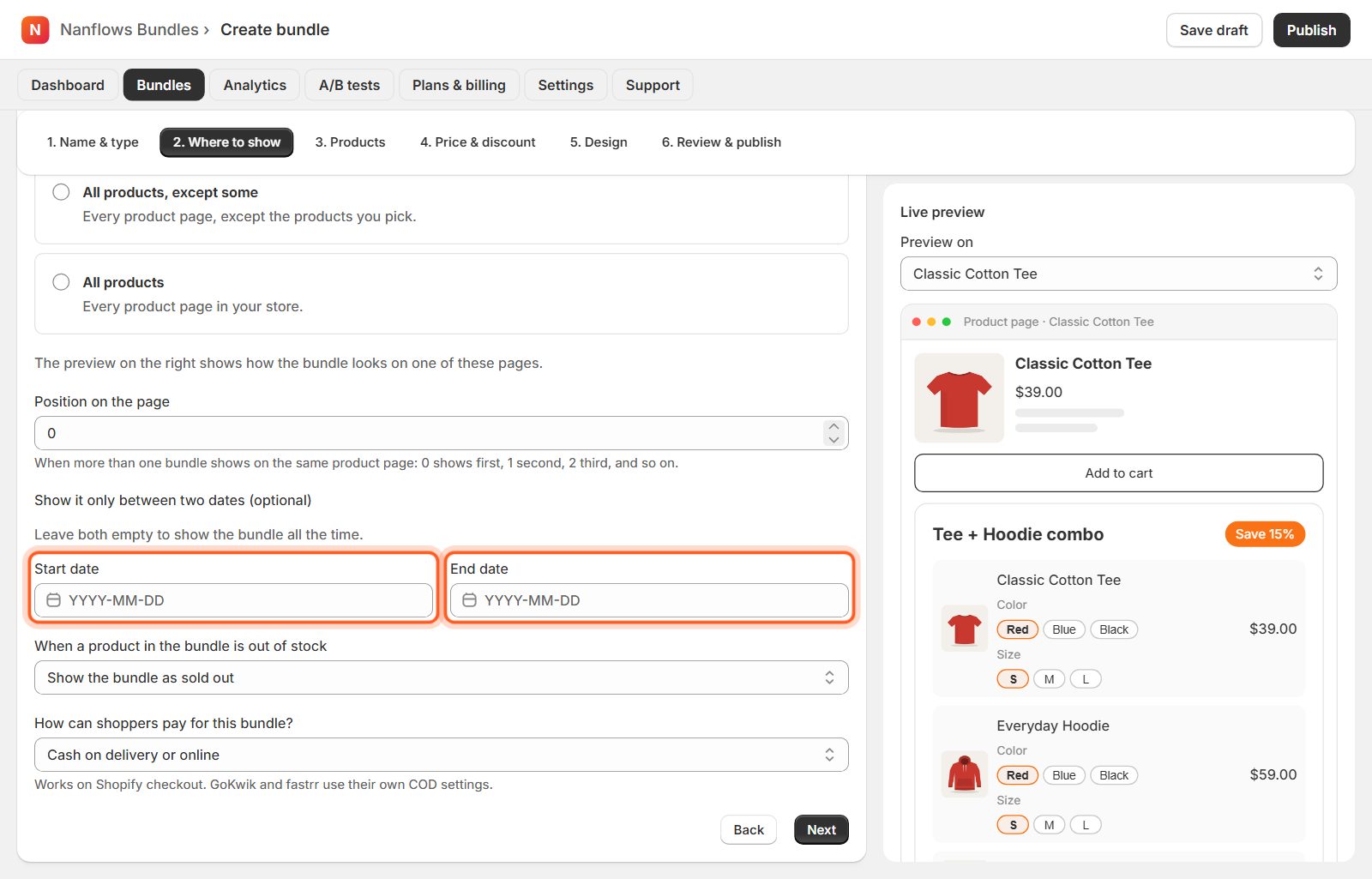Switch to the Analytics tab

[255, 85]
